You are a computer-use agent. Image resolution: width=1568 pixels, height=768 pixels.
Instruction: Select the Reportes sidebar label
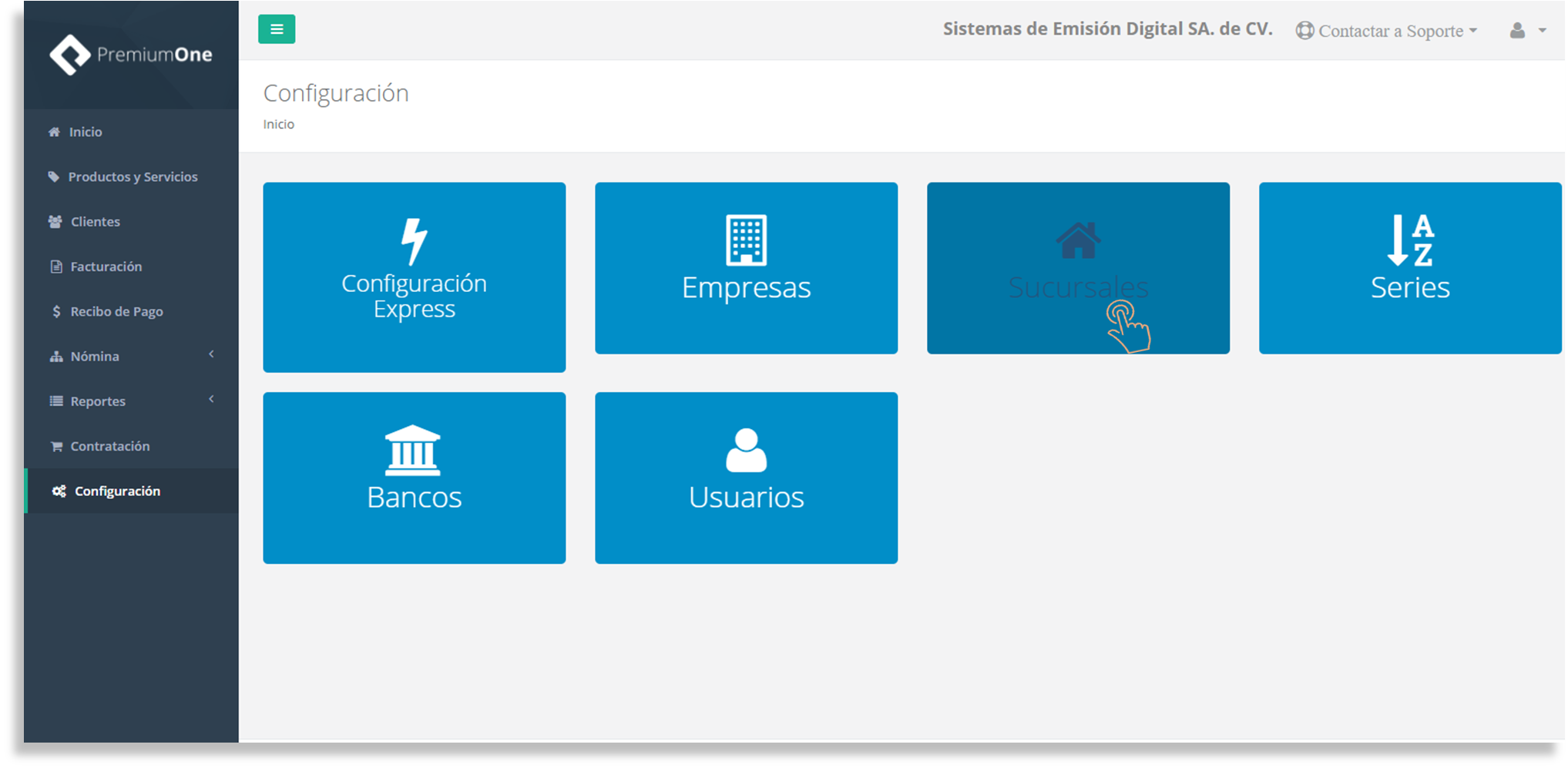pyautogui.click(x=98, y=401)
